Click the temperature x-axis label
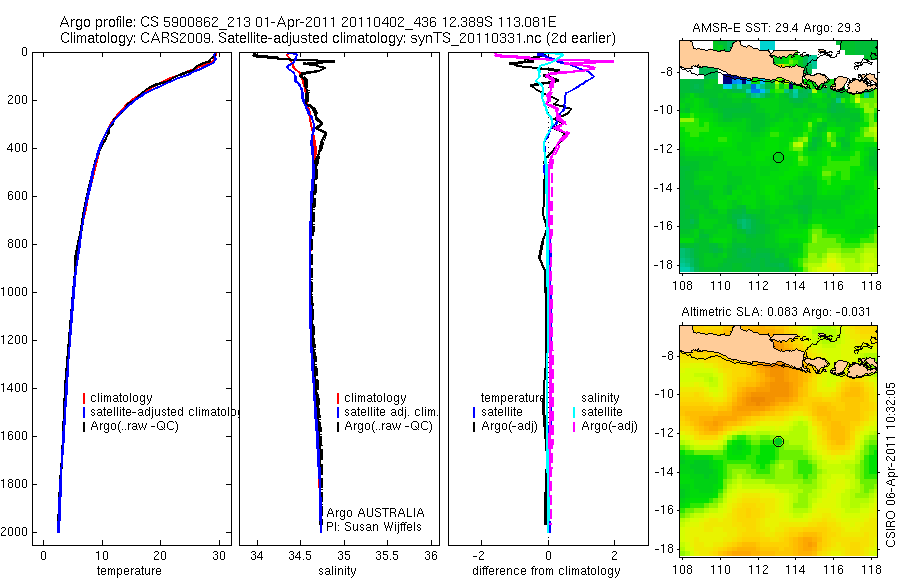Image resolution: width=900 pixels, height=580 pixels. click(129, 571)
